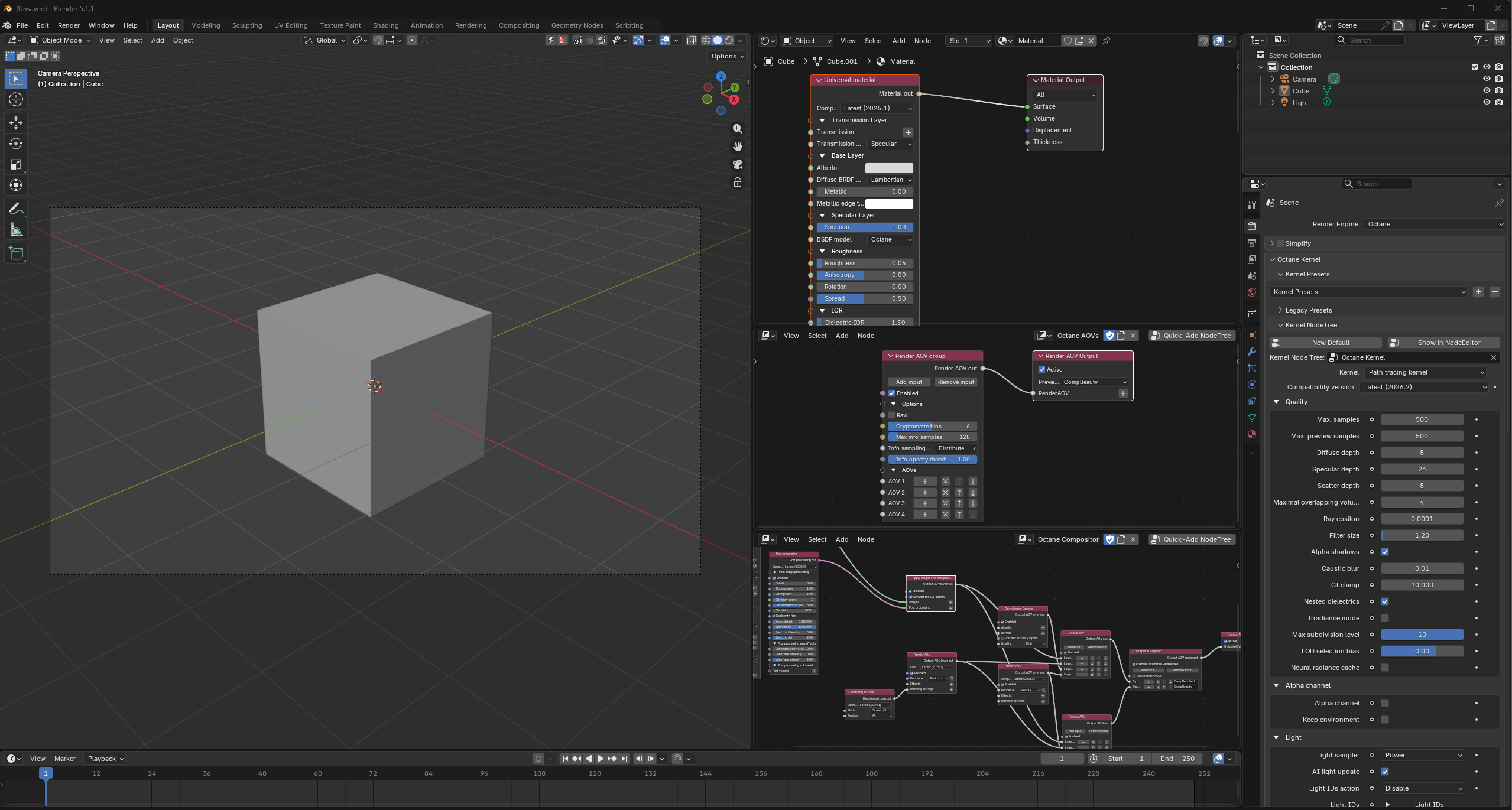
Task: Hide the Camera in the outliner
Action: pyautogui.click(x=1486, y=79)
